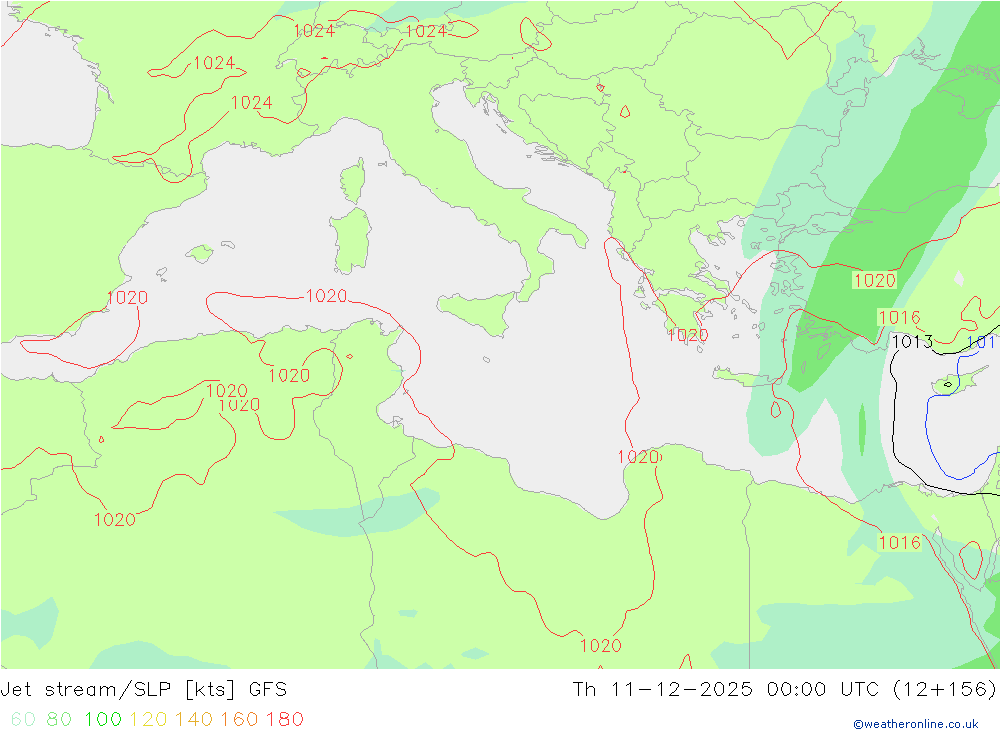Click the orange legend value 140
The width and height of the screenshot is (1000, 733).
coord(193,720)
